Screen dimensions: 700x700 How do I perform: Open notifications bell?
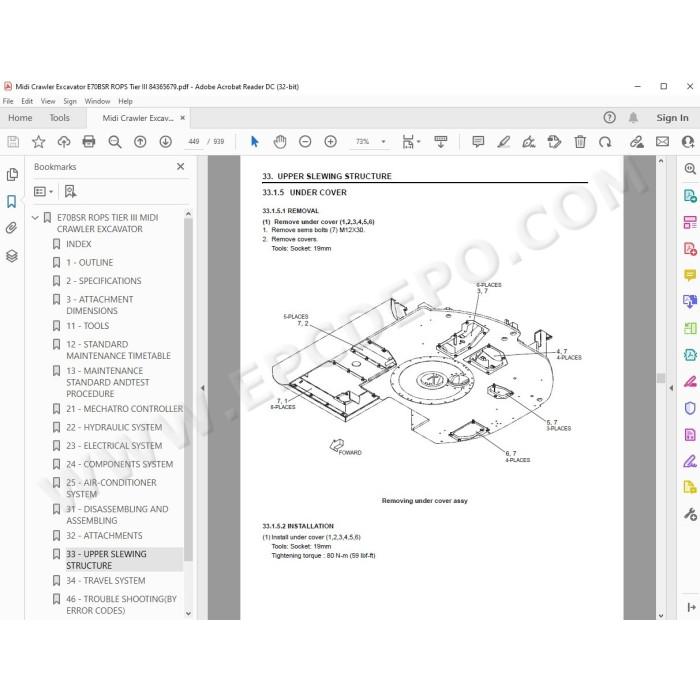pyautogui.click(x=633, y=117)
